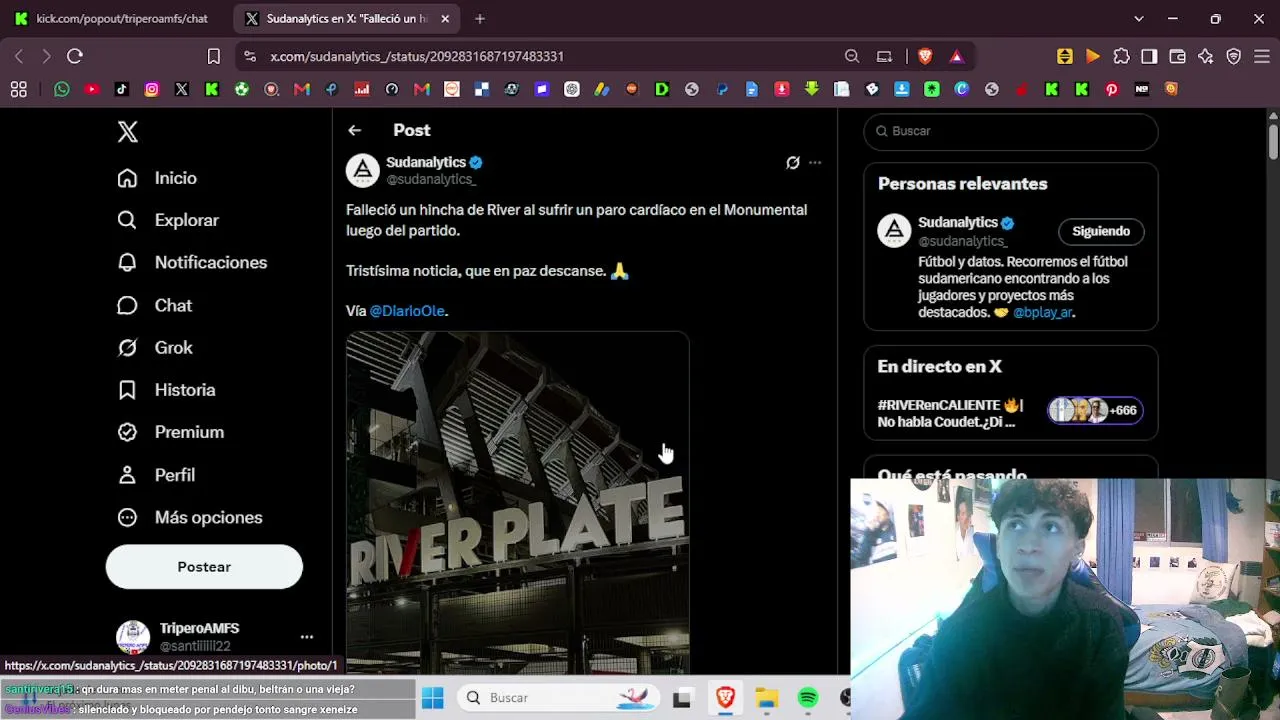The image size is (1280, 720).
Task: Open Sudanalytics avatar in Personas relevantes
Action: (895, 231)
